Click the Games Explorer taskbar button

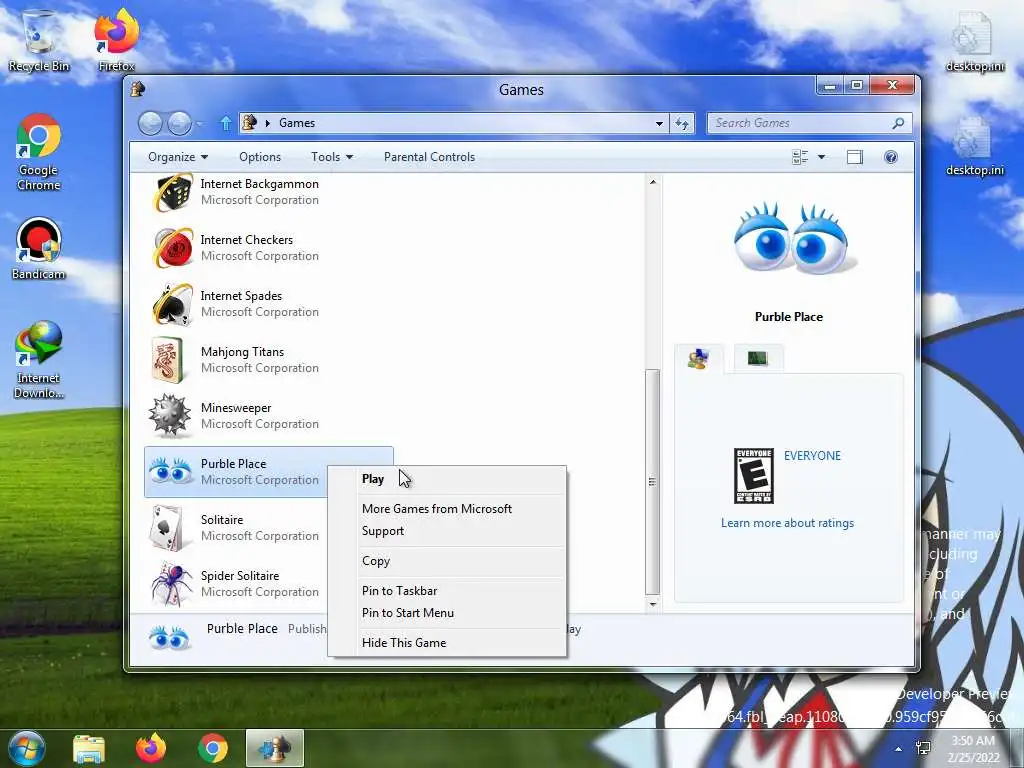pyautogui.click(x=274, y=749)
